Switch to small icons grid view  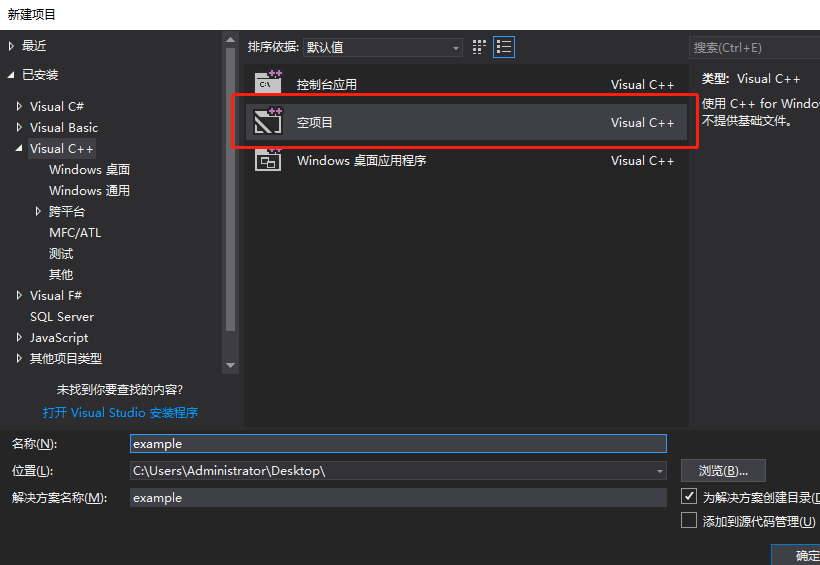479,47
